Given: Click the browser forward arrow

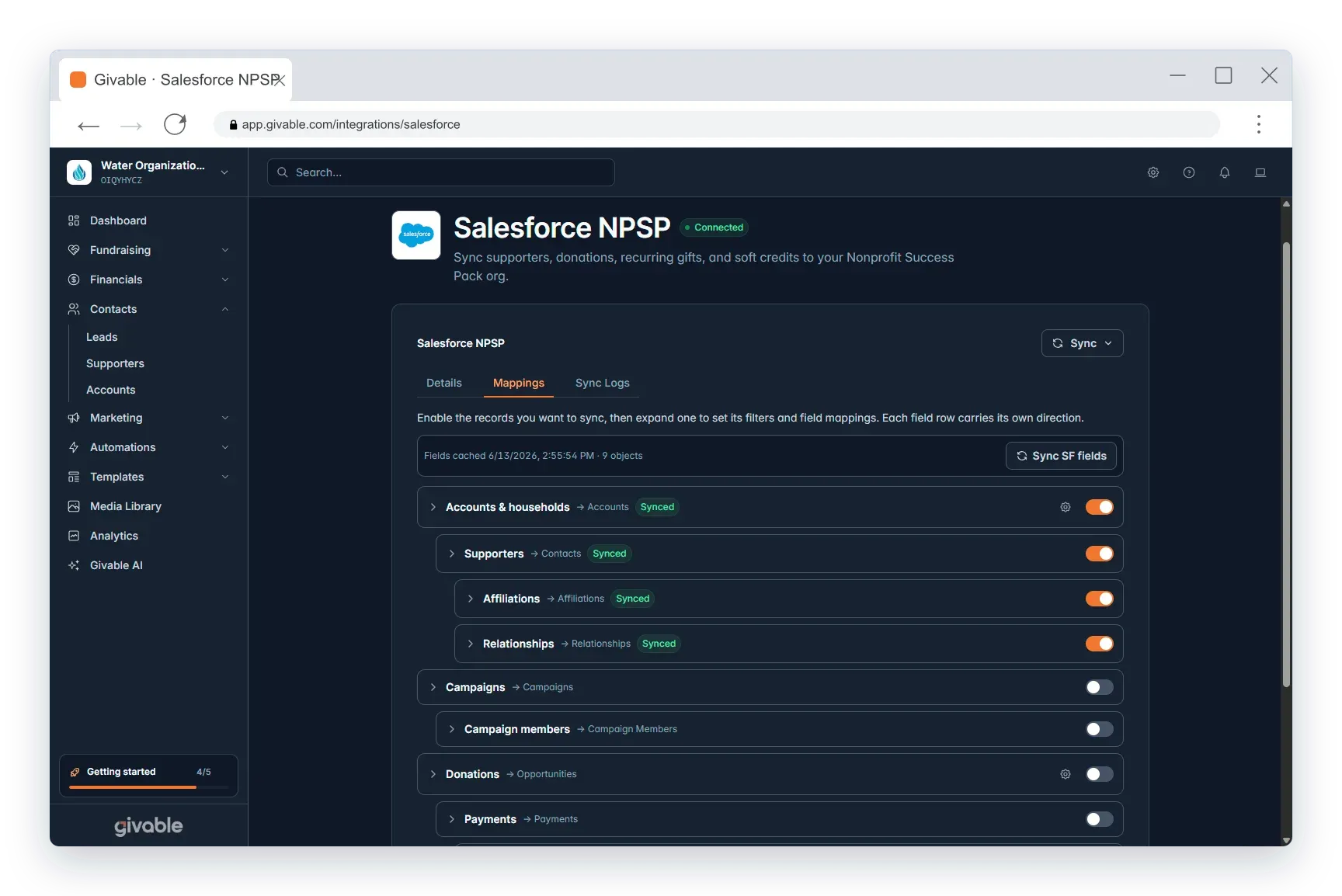Looking at the screenshot, I should [x=131, y=125].
